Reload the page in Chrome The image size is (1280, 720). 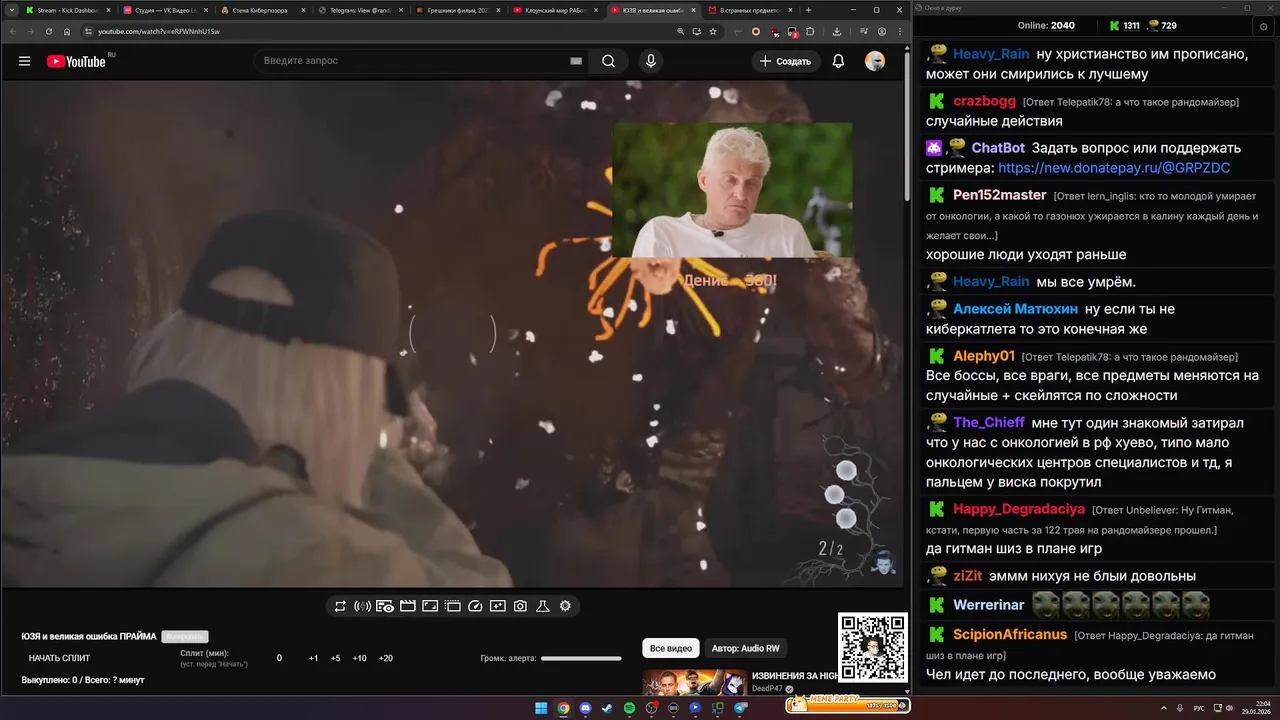(49, 31)
